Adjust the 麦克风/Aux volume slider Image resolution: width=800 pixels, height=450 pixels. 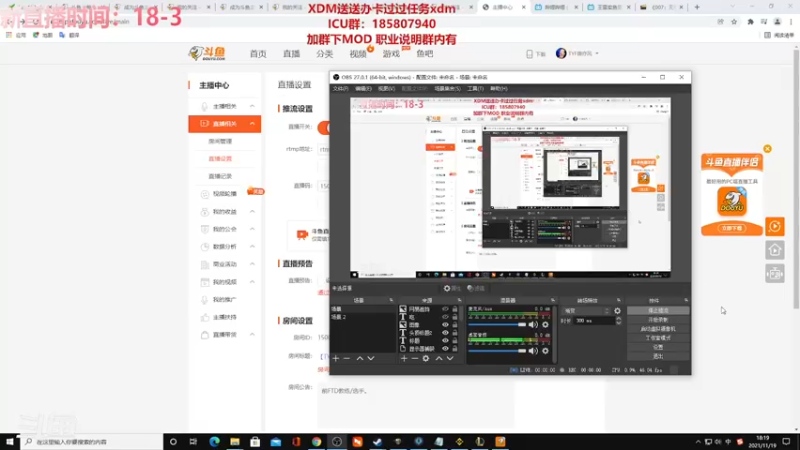click(x=497, y=324)
